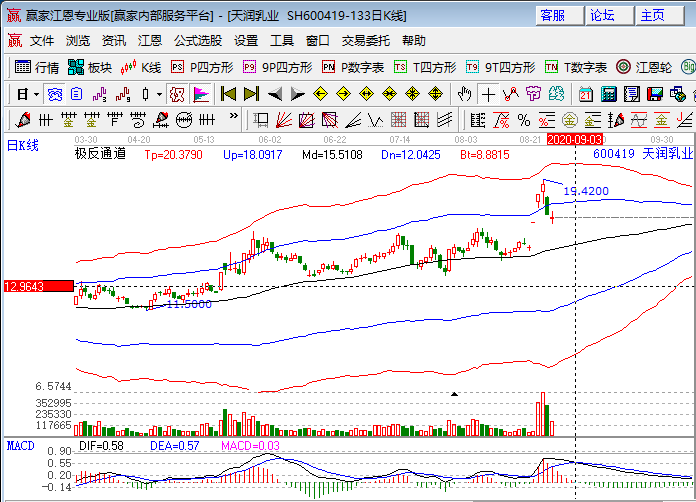Click the yellow diamond horizontal-expand icon
The height and width of the screenshot is (502, 696).
(x=366, y=94)
